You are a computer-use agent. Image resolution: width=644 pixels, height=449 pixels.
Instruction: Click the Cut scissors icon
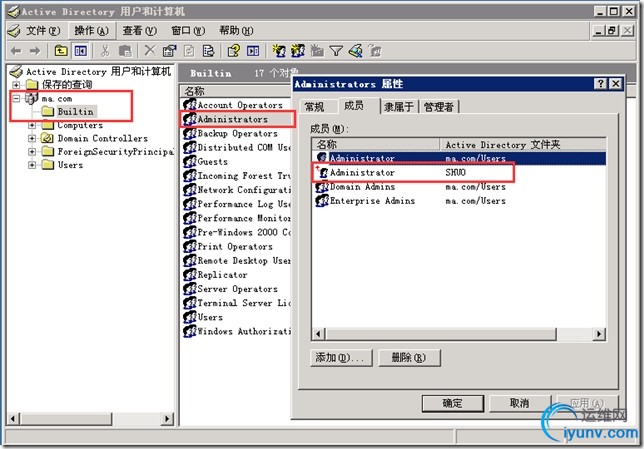pos(105,51)
